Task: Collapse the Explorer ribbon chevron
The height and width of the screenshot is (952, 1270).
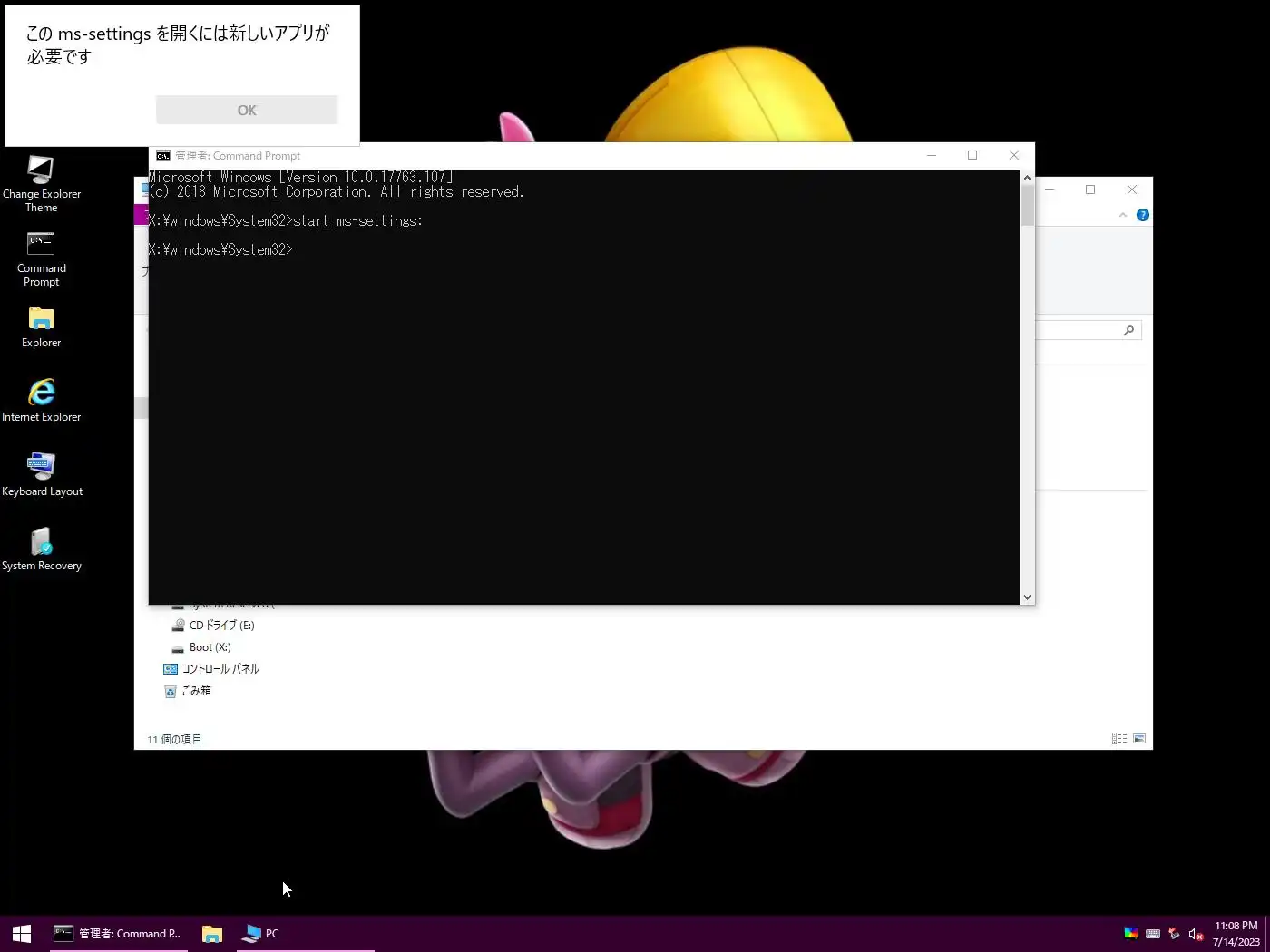Action: click(1123, 215)
